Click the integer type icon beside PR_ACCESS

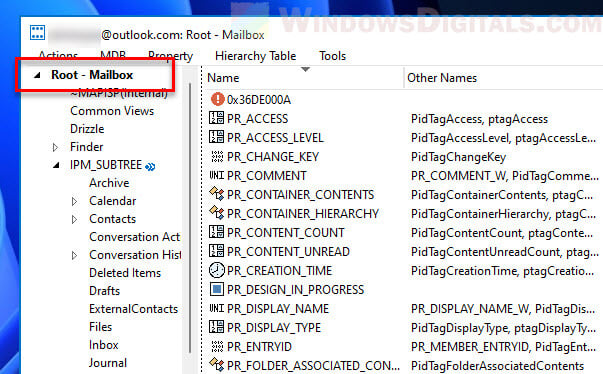coord(216,118)
